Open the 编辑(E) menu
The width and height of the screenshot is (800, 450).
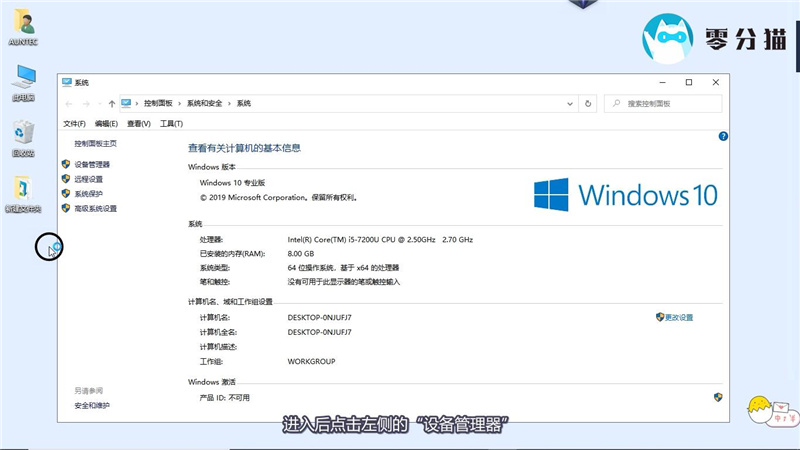[x=106, y=123]
